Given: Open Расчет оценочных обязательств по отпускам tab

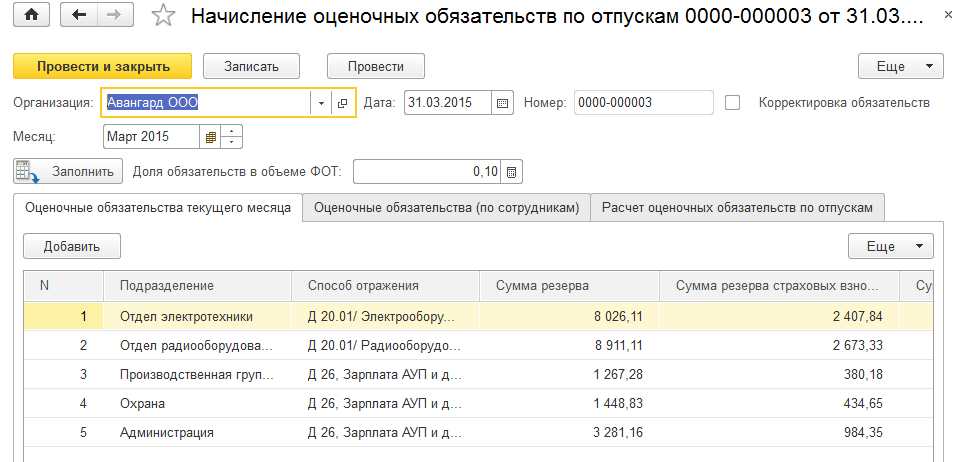Looking at the screenshot, I should [737, 208].
